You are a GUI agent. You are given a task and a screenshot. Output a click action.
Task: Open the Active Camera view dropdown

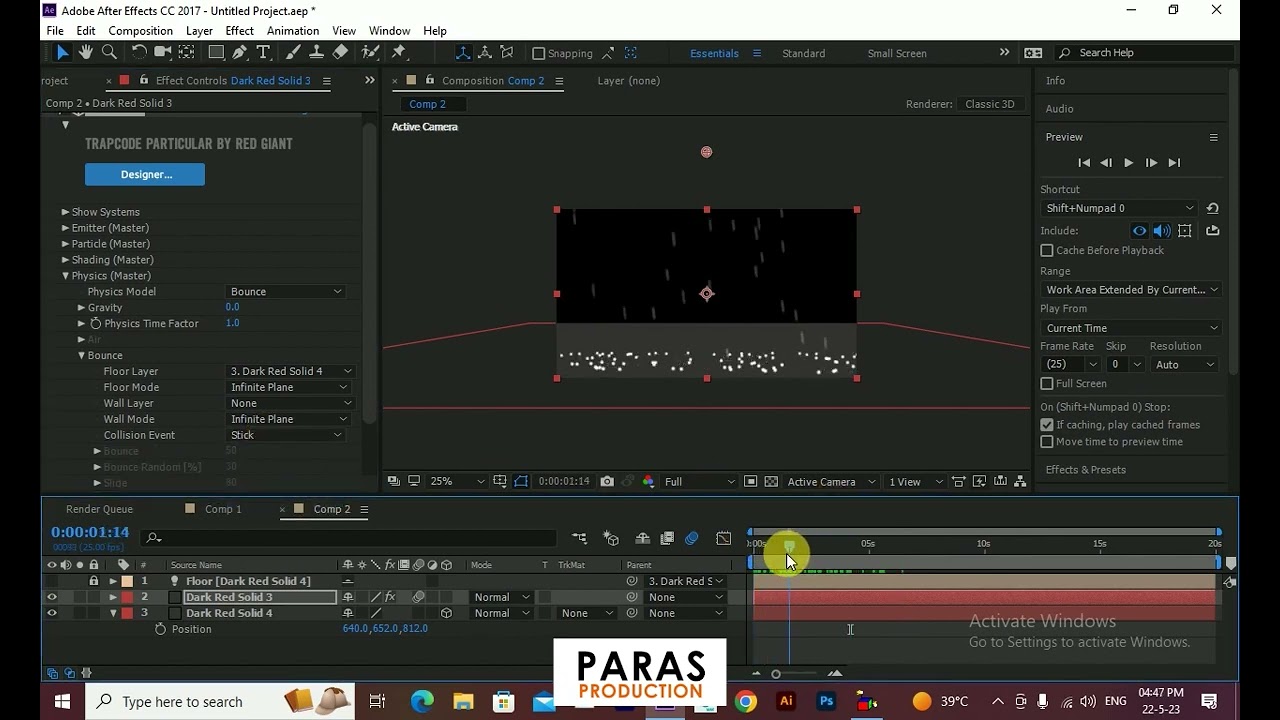832,482
